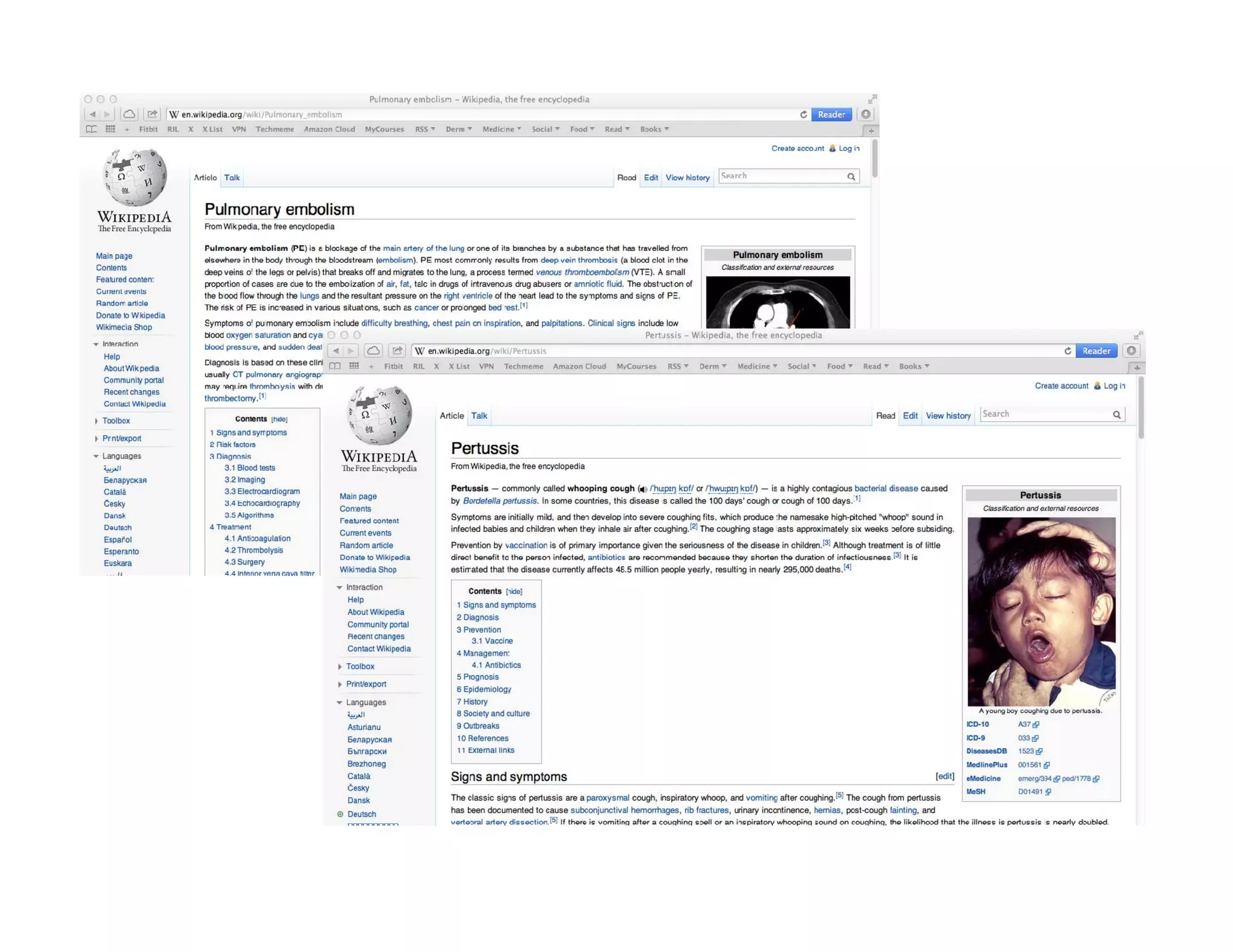The image size is (1233, 952).
Task: Expand the Toolbox section in Pertussis sidebar
Action: pos(359,666)
